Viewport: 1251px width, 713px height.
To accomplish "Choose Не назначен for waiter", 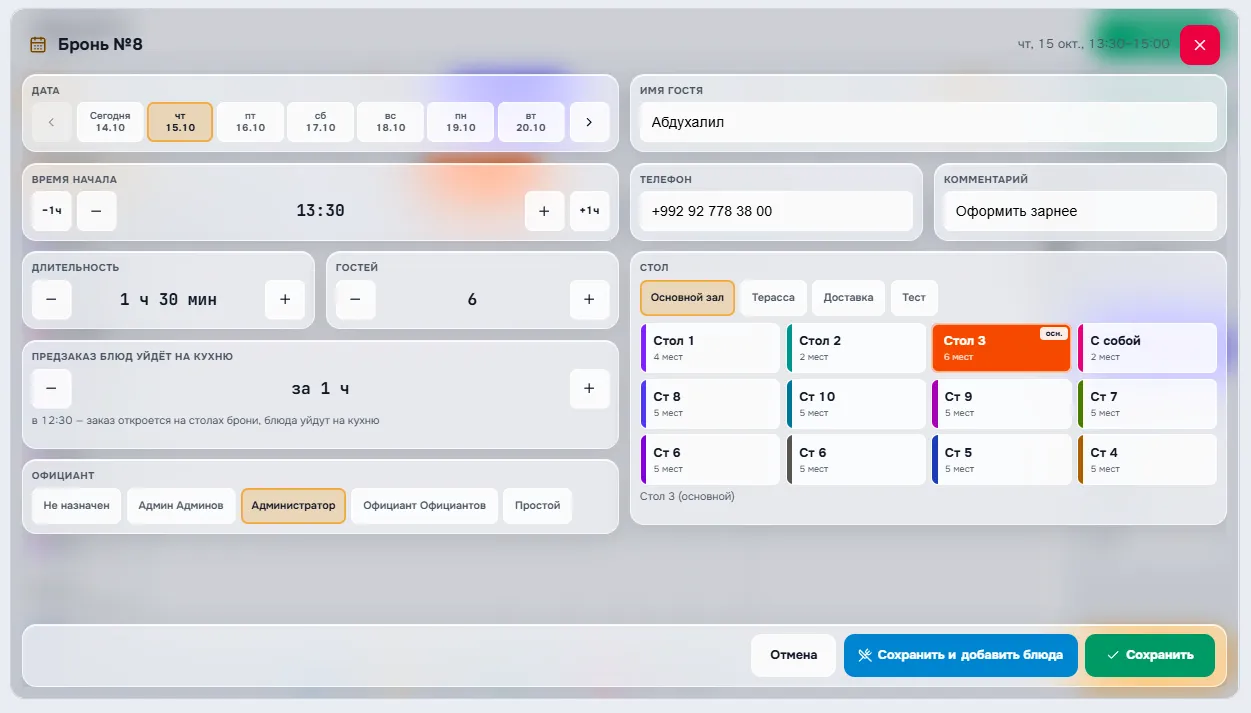I will point(76,506).
